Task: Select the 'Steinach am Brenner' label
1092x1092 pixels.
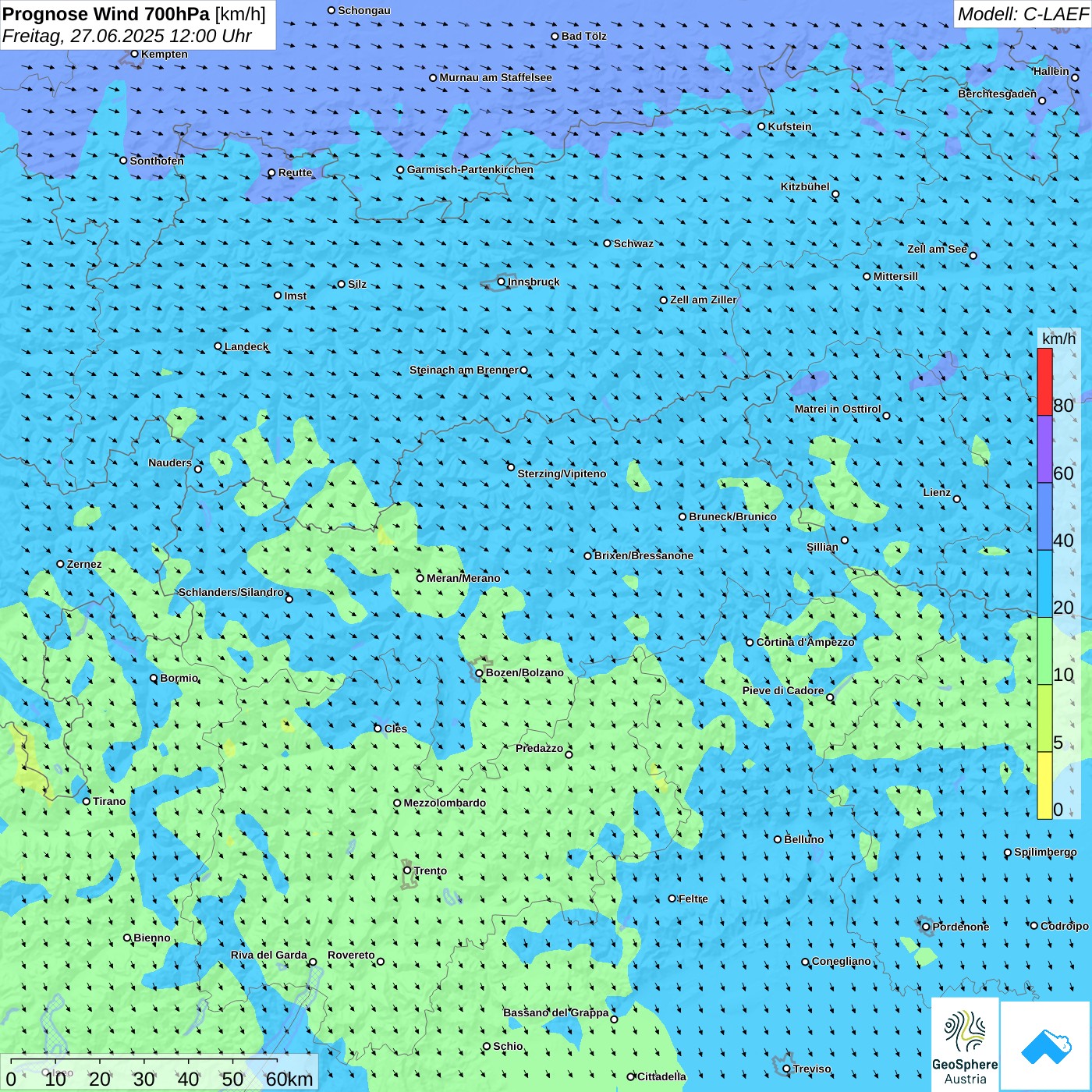Action: pos(464,370)
